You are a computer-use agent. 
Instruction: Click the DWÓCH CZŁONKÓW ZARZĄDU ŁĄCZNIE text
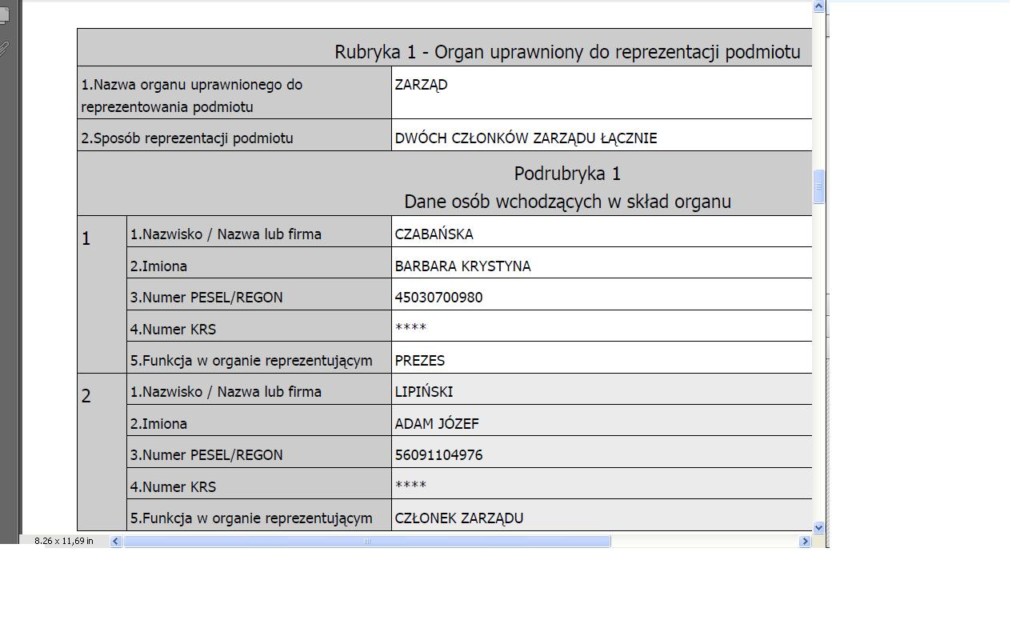pyautogui.click(x=526, y=138)
